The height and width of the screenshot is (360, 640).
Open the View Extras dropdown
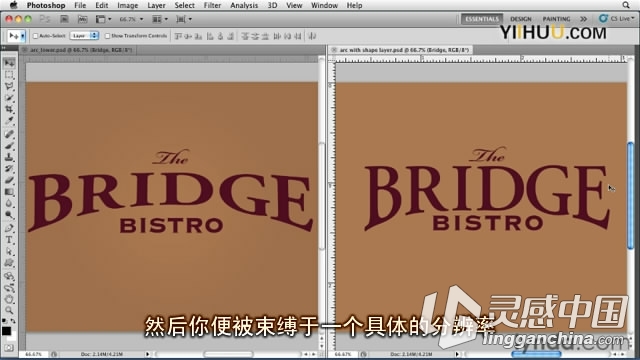103,19
